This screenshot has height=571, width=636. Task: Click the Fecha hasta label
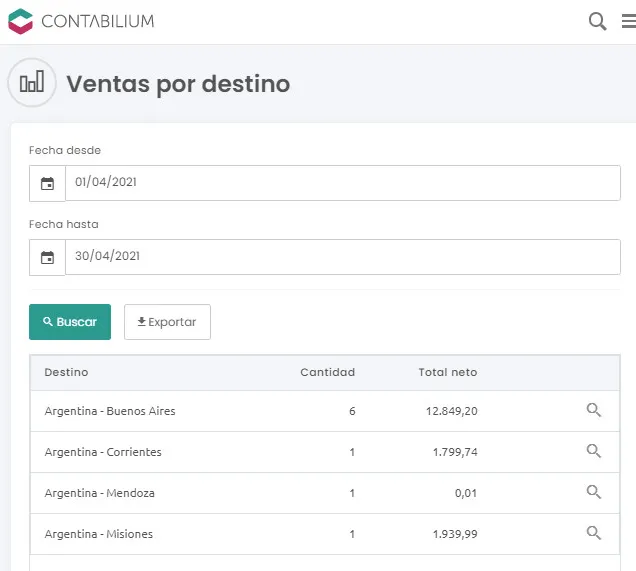coord(64,224)
